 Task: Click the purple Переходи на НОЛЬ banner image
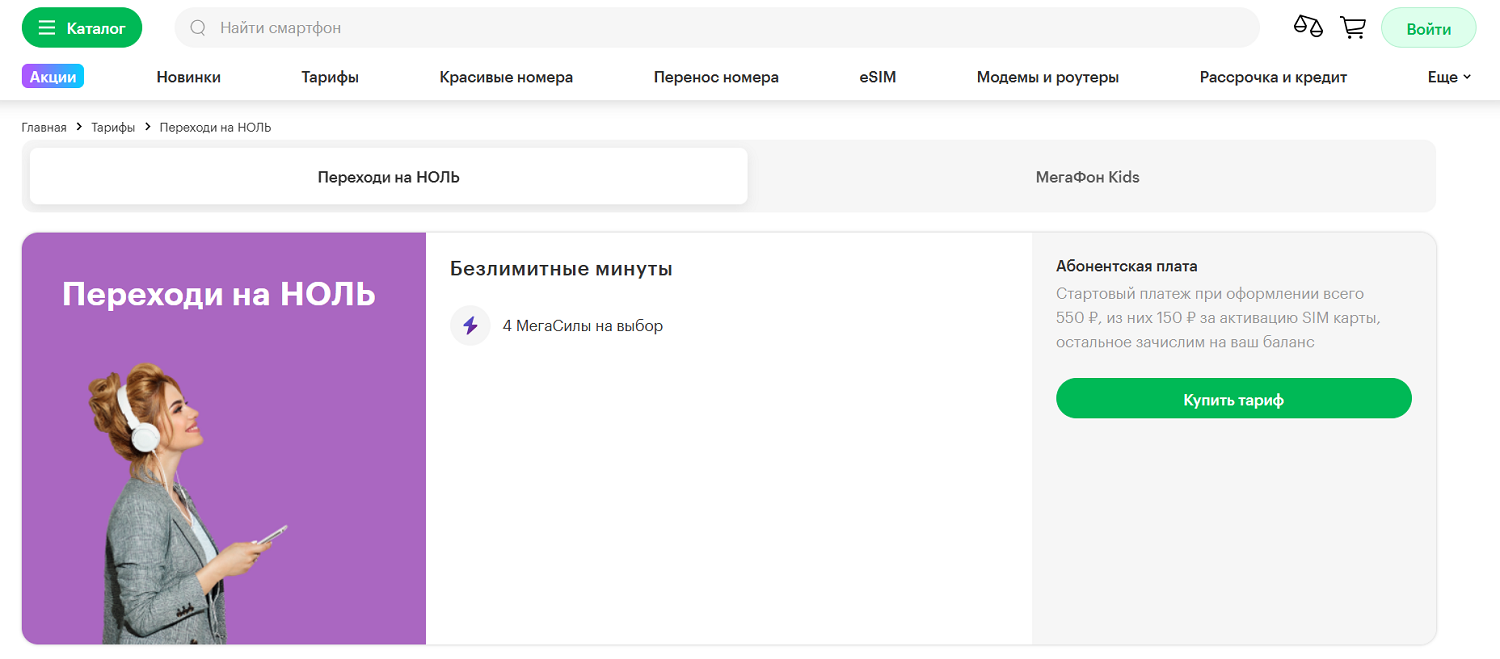click(224, 438)
